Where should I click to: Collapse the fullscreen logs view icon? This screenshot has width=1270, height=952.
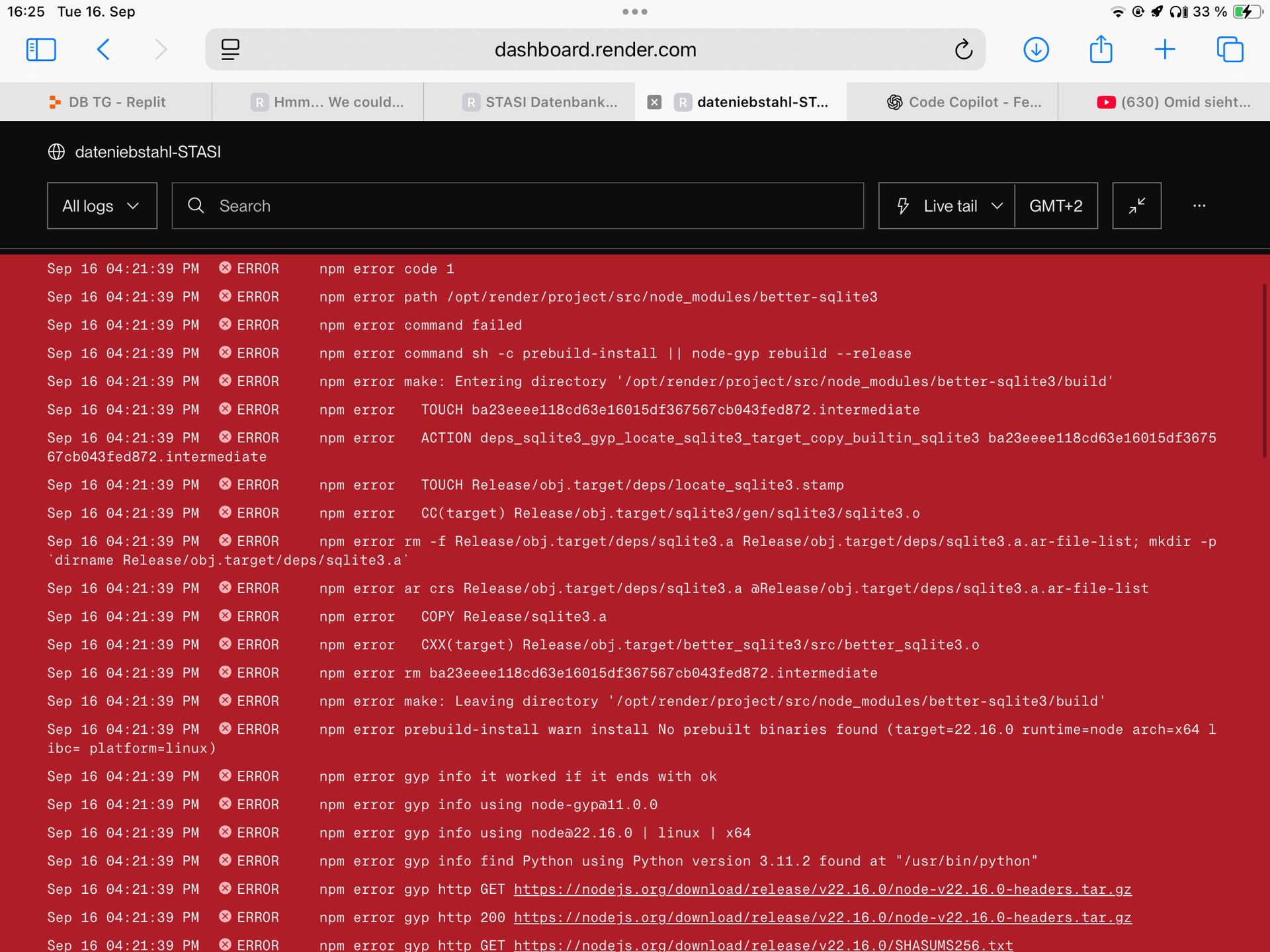point(1136,206)
